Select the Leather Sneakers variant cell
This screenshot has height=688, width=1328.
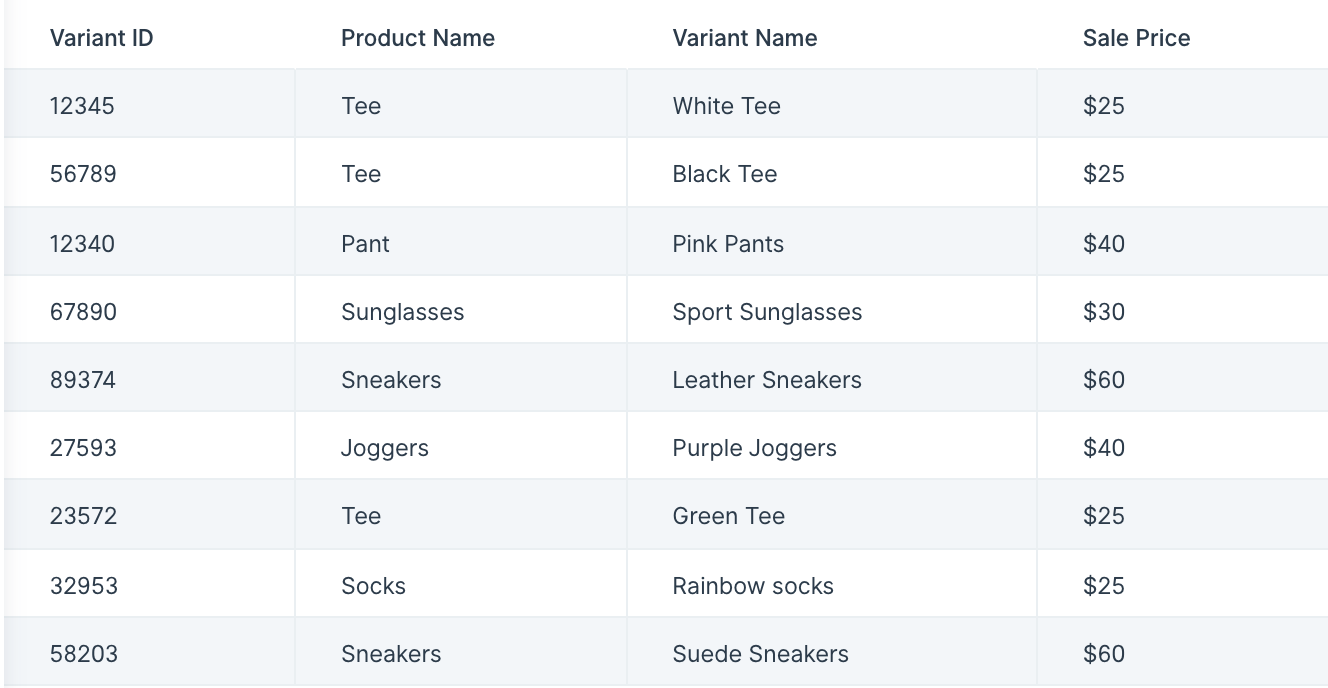pos(767,380)
